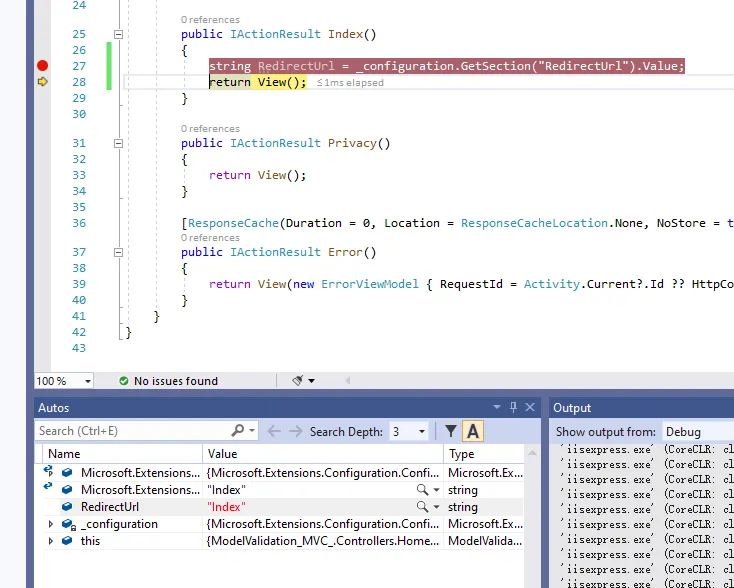The height and width of the screenshot is (588, 734).
Task: Collapse the Privacy() method outline at line 31
Action: pos(118,143)
